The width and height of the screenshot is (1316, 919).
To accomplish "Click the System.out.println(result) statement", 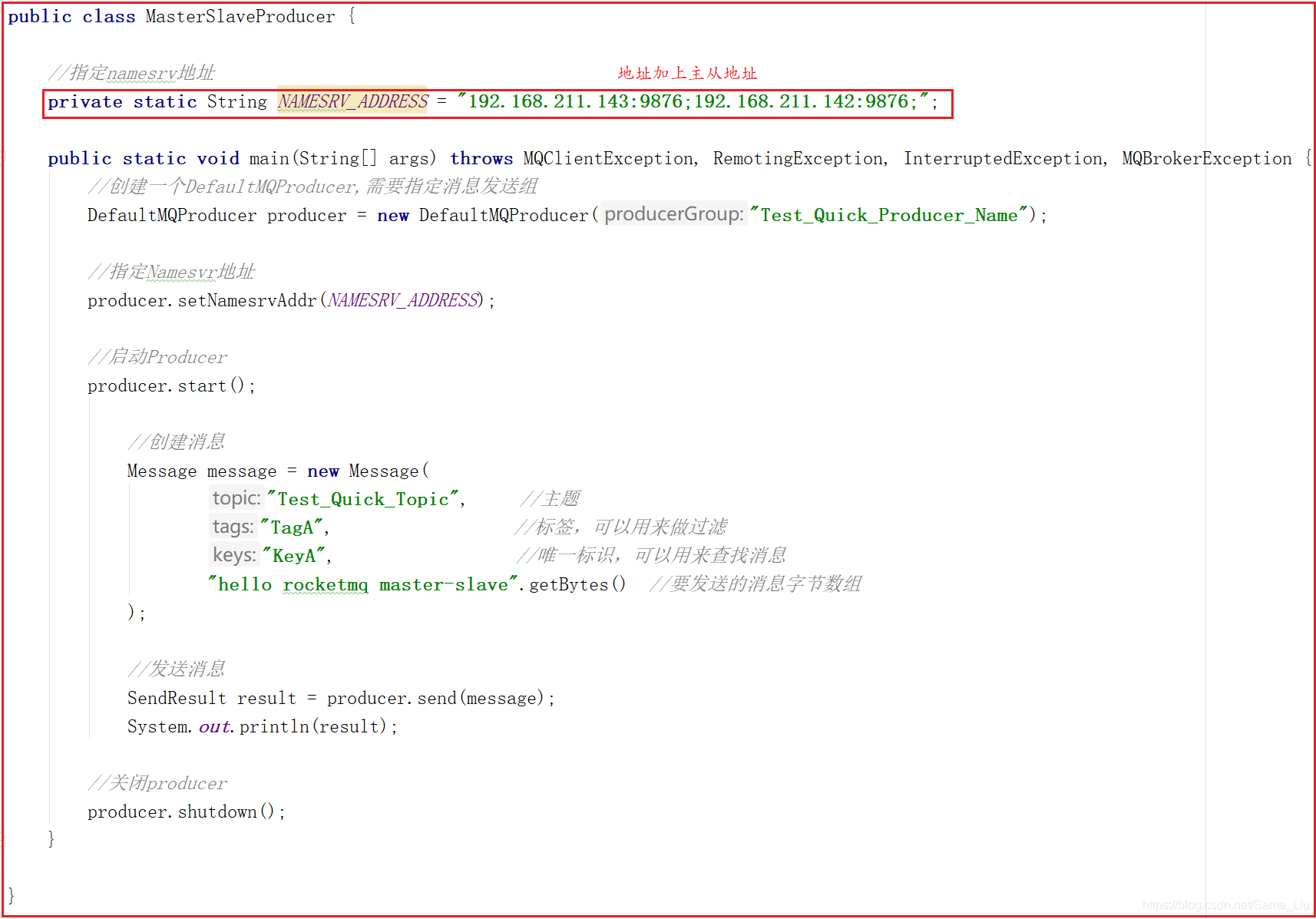I will [262, 726].
